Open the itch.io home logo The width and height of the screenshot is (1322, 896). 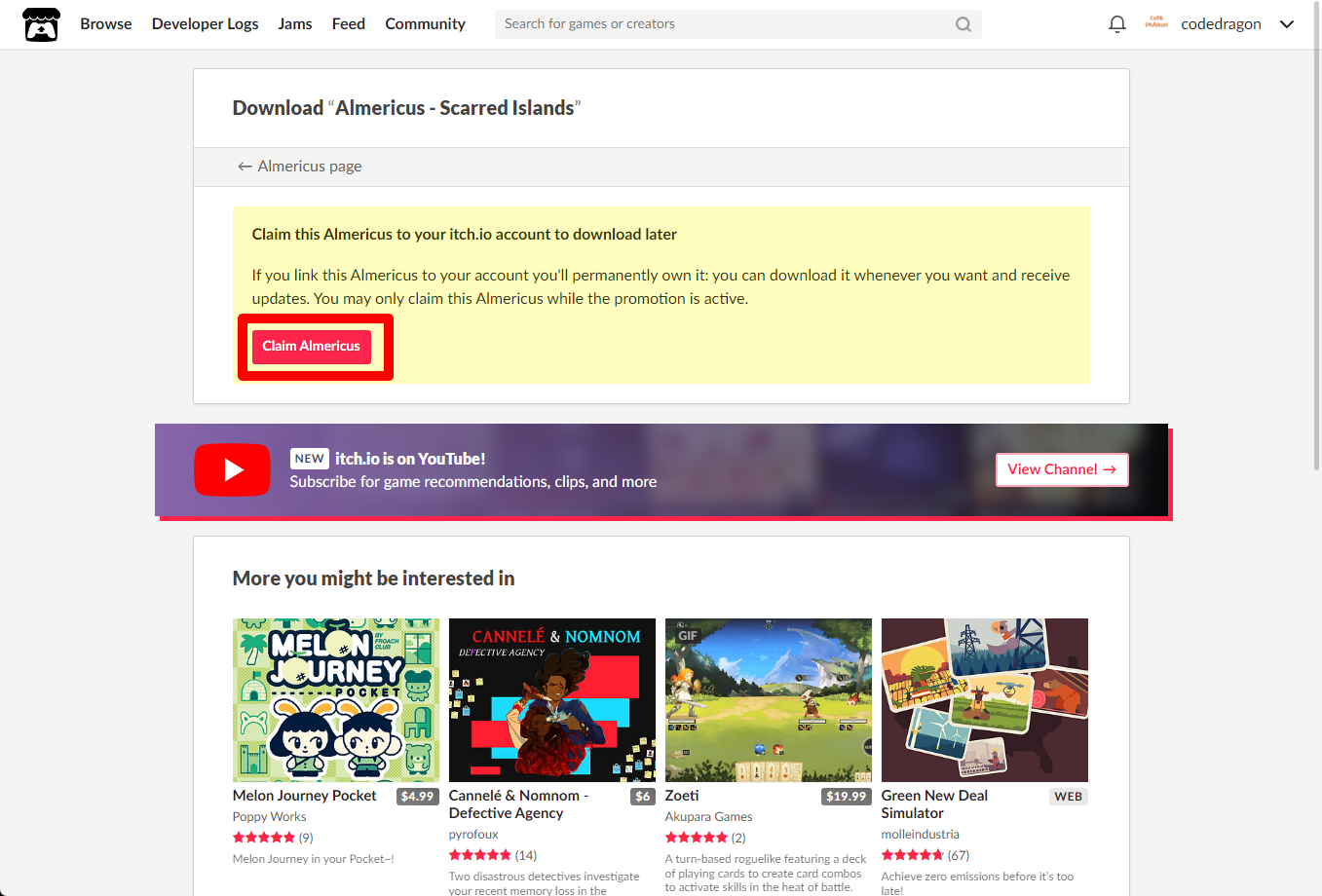(x=41, y=24)
